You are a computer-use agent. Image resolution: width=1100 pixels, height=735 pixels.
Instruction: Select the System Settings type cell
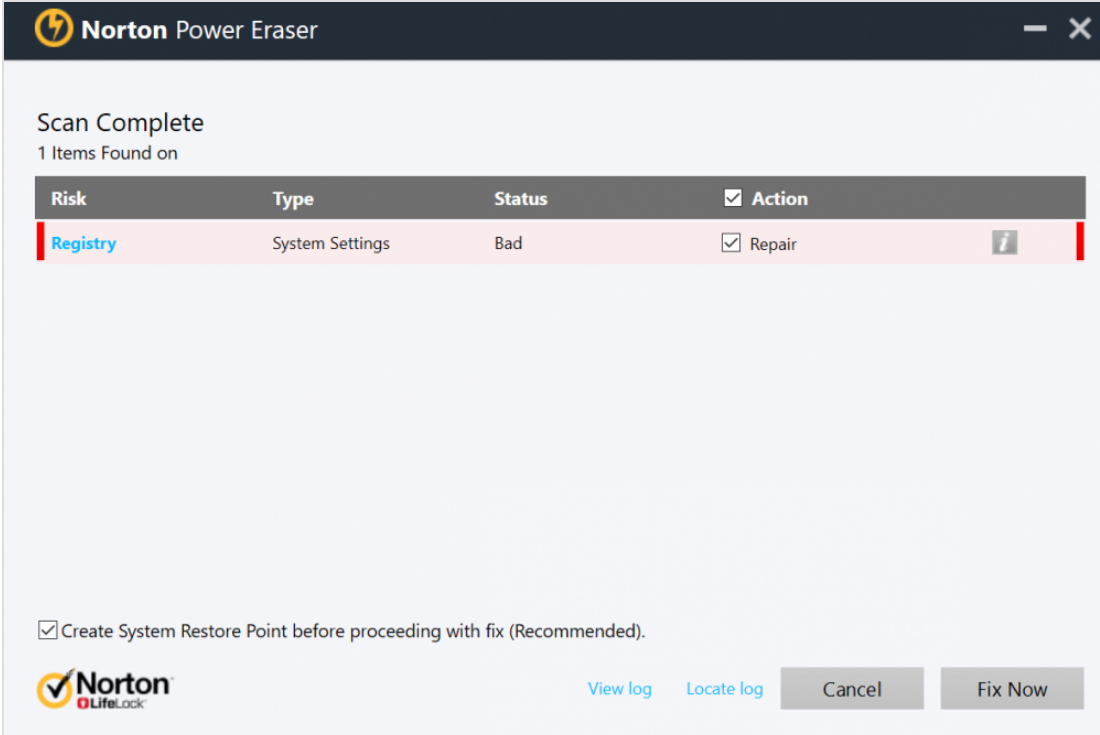331,243
